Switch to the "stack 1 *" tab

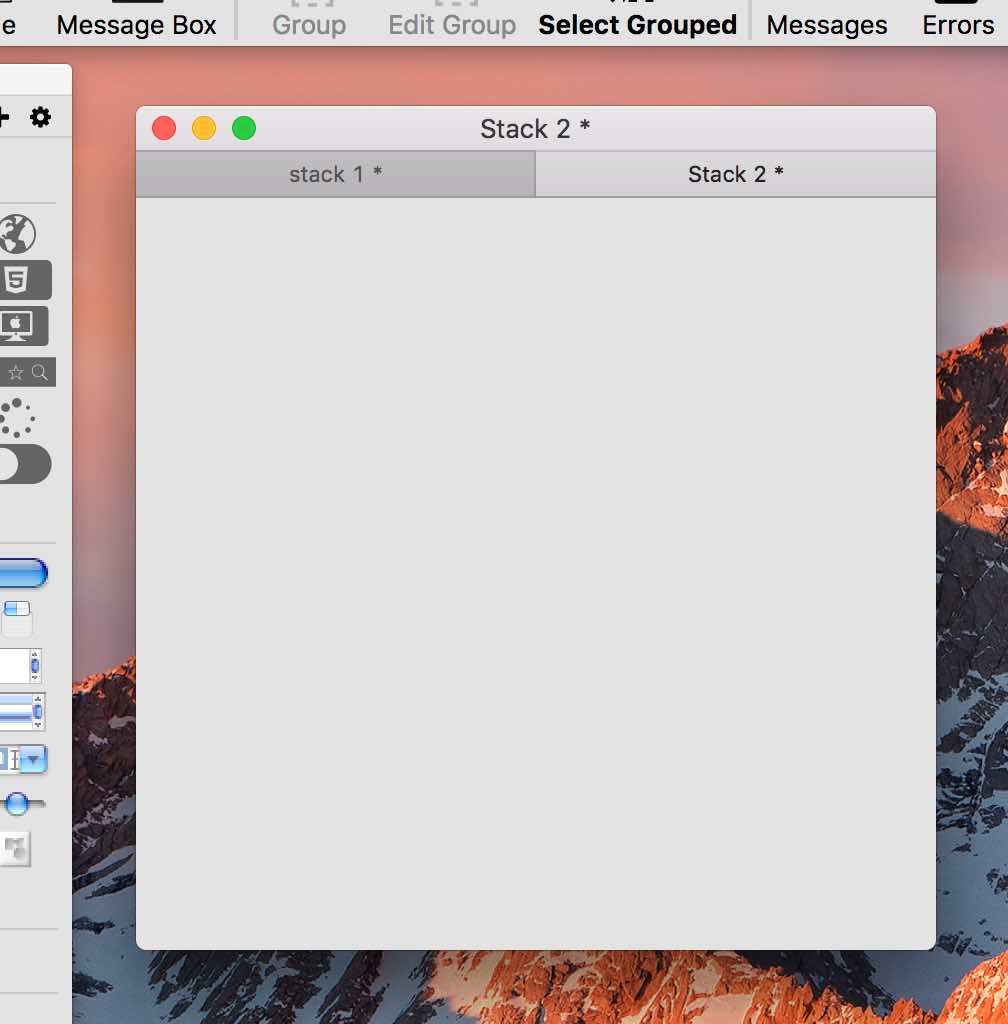(x=335, y=175)
